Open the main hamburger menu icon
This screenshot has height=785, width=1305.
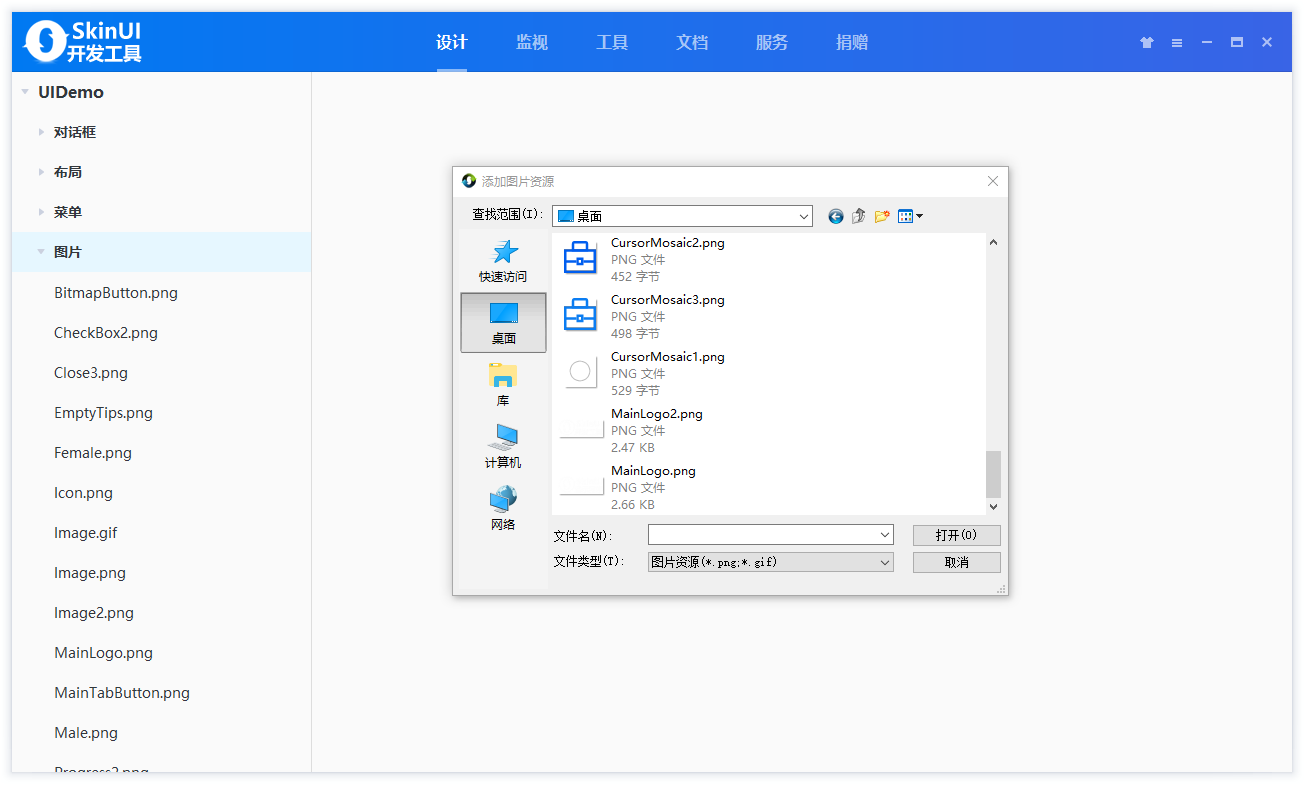tap(1177, 43)
